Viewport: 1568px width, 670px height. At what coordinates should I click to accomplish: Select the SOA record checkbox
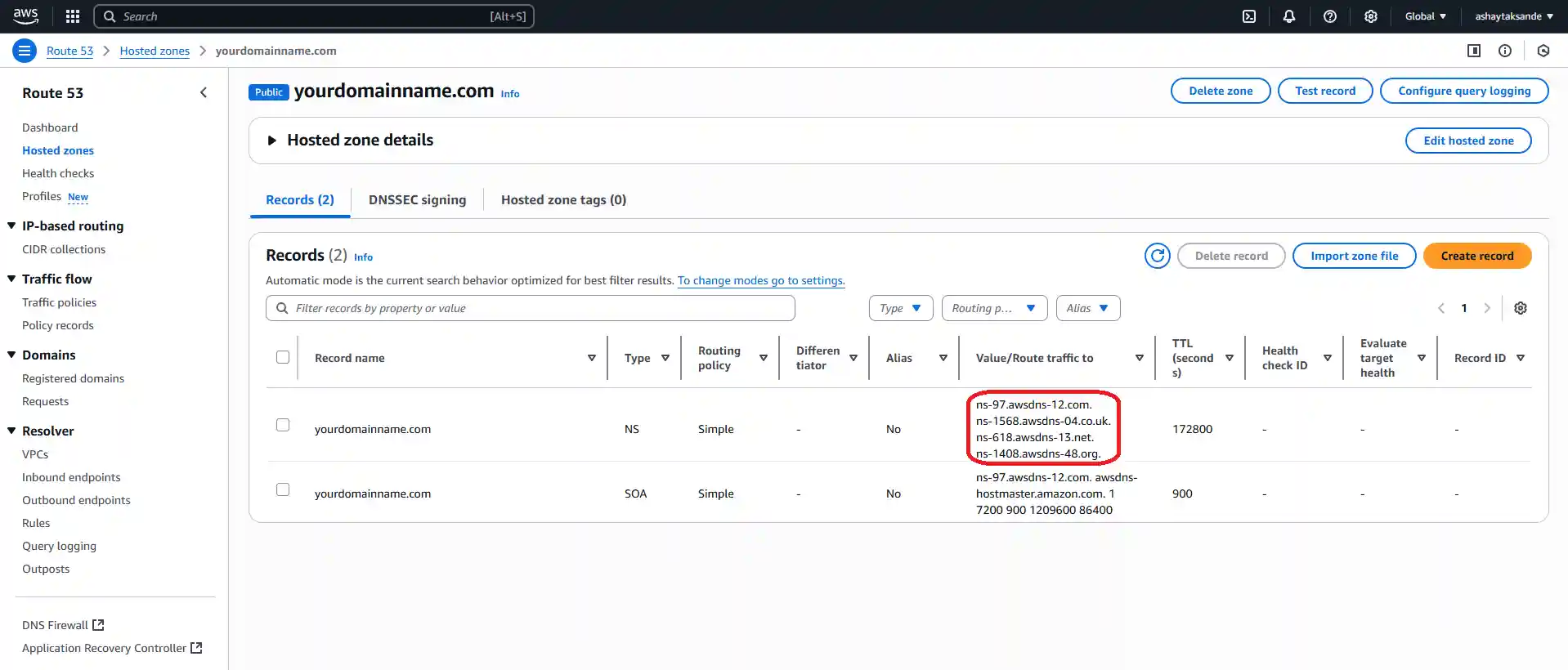pyautogui.click(x=283, y=489)
